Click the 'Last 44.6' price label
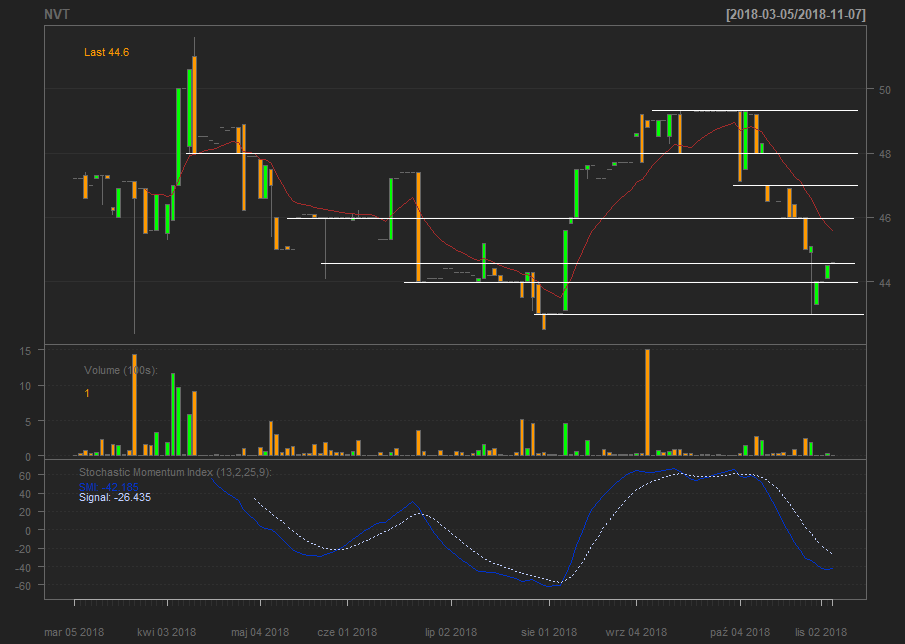Image resolution: width=905 pixels, height=644 pixels. point(106,53)
